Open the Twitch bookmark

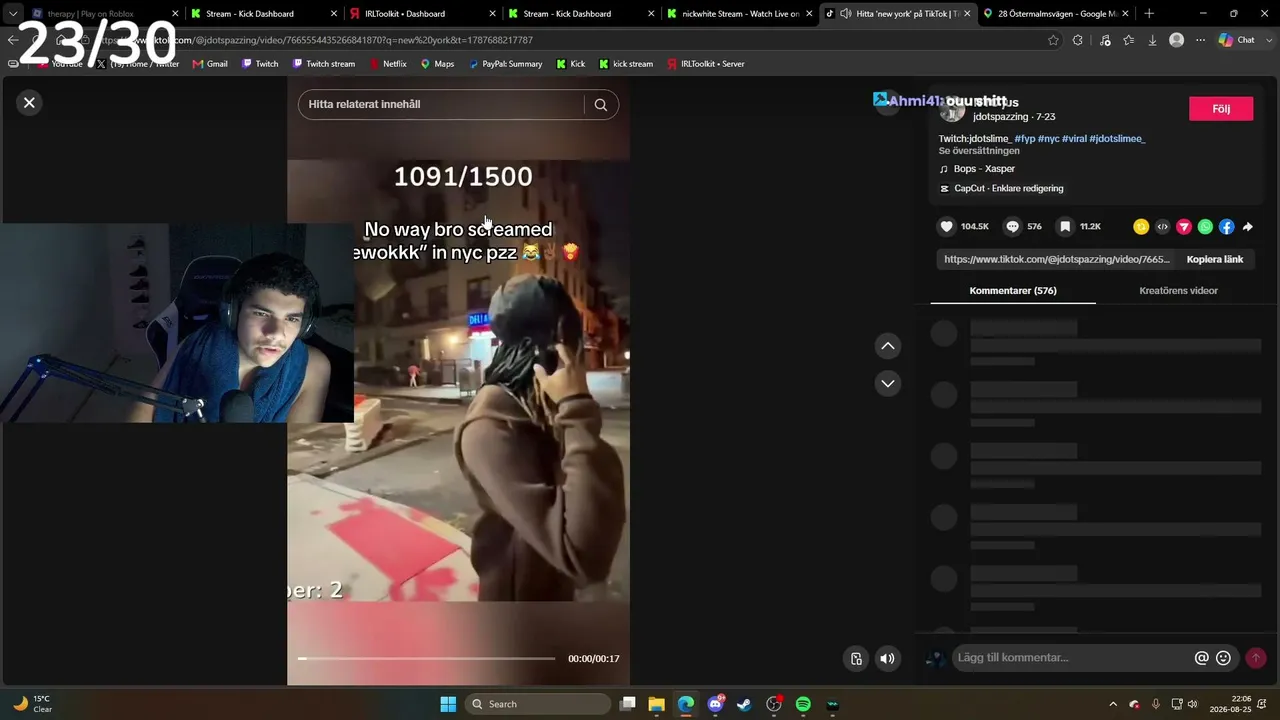pyautogui.click(x=260, y=64)
